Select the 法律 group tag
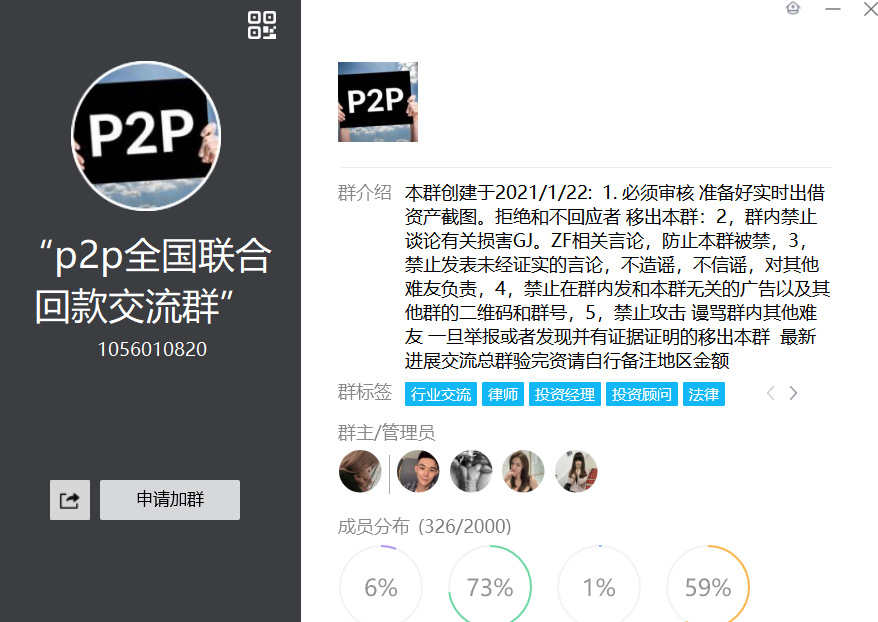 [704, 394]
